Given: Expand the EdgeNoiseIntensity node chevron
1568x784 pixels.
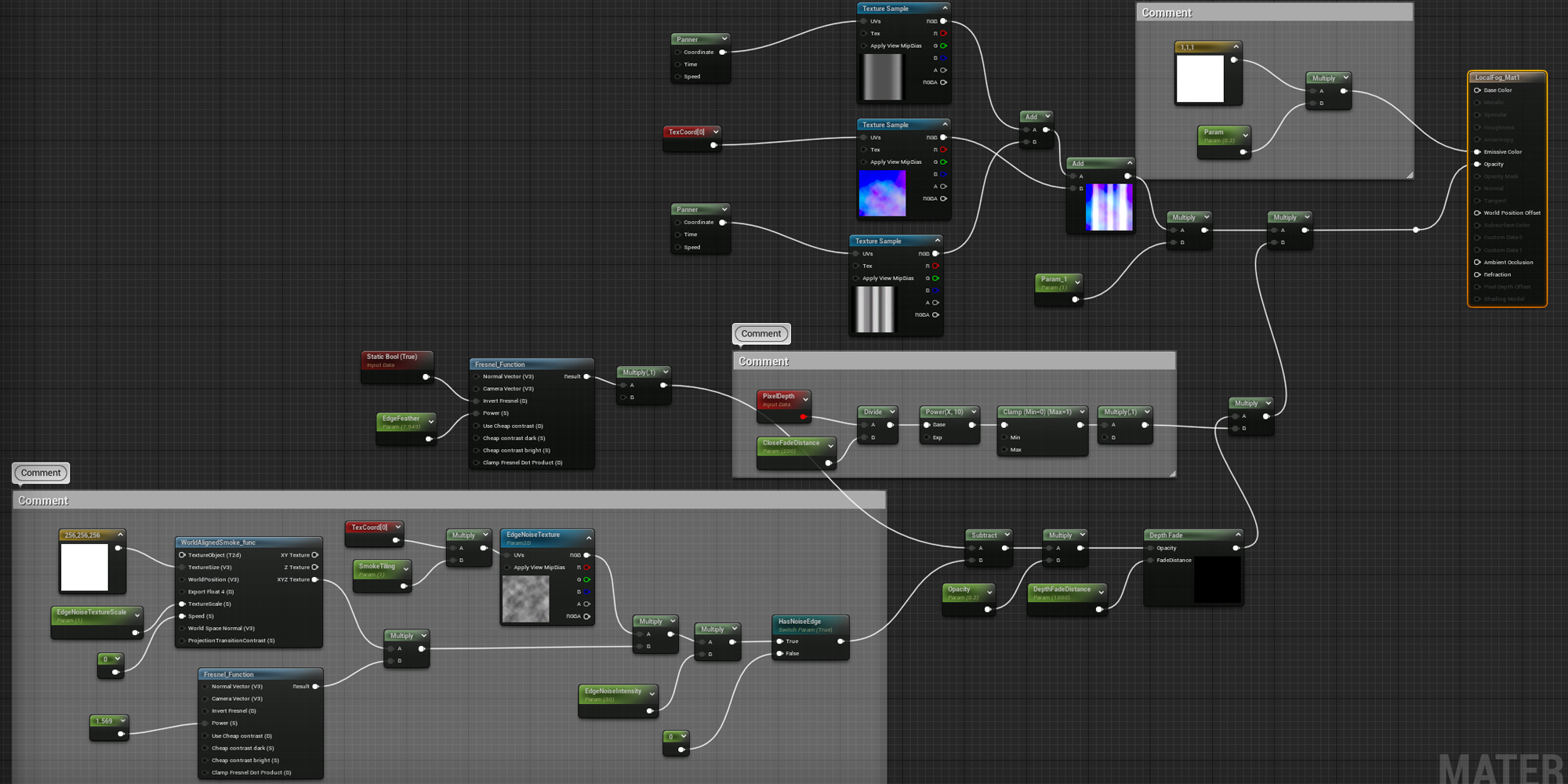Looking at the screenshot, I should (652, 694).
